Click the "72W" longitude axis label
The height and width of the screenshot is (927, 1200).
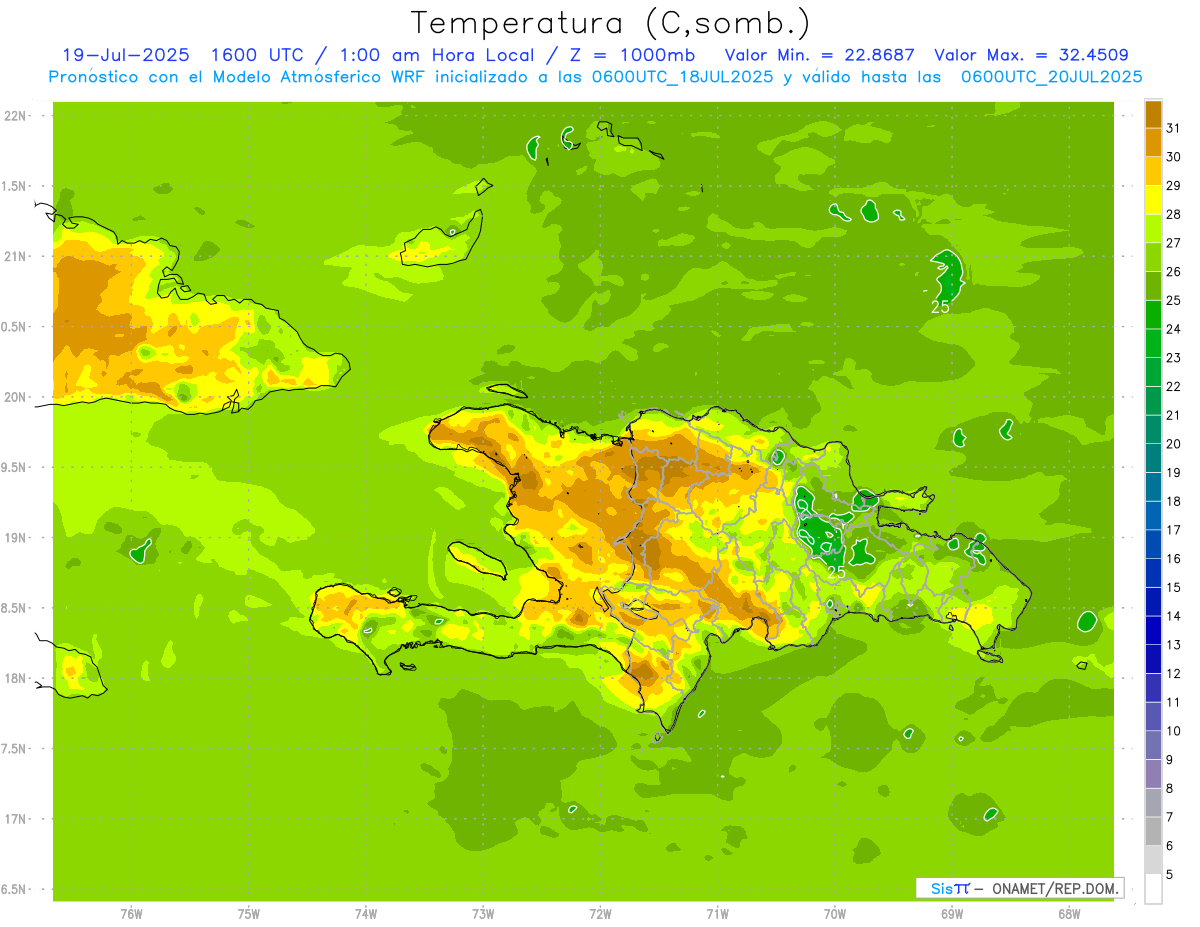coord(600,913)
